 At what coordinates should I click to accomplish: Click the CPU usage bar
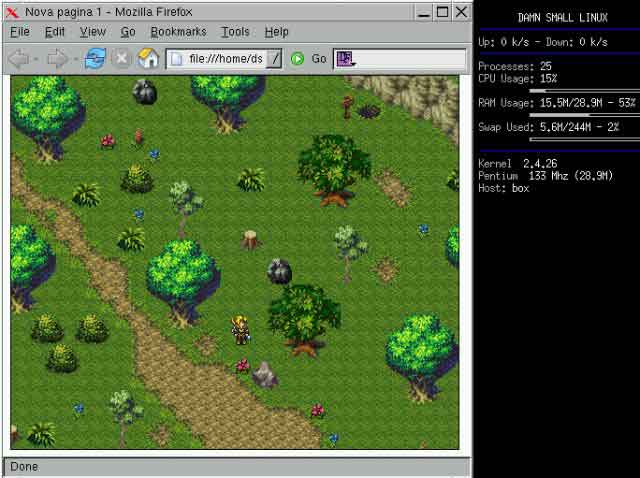584,91
